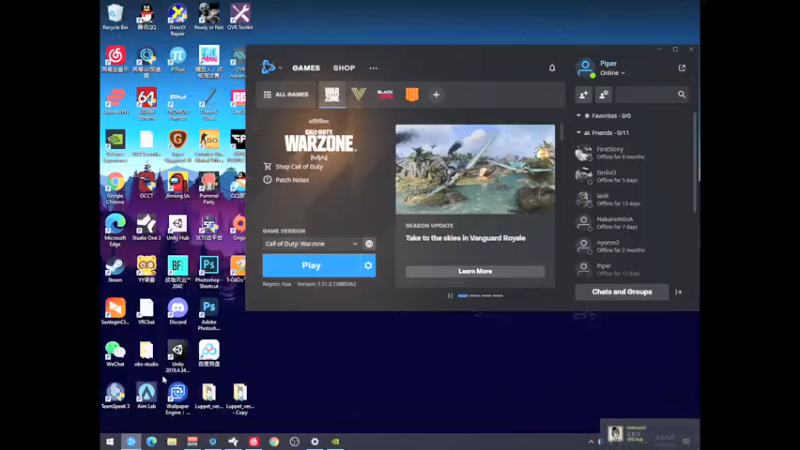This screenshot has height=450, width=800.
Task: Open Discord desktop shortcut
Action: (178, 312)
